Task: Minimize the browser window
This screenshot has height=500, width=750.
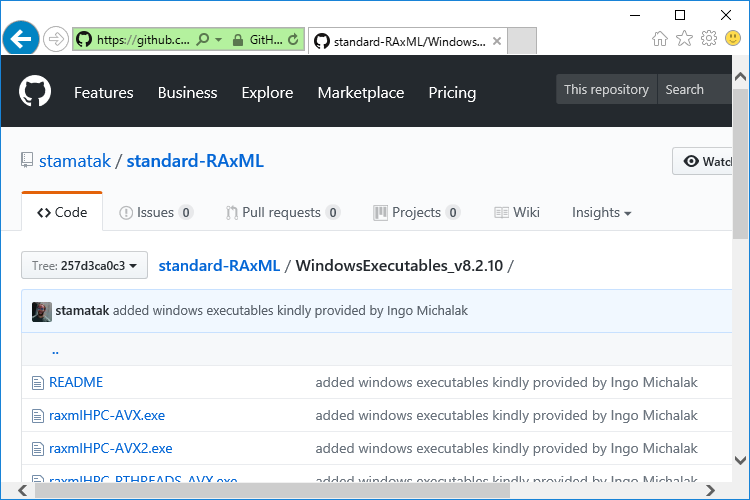Action: 635,15
